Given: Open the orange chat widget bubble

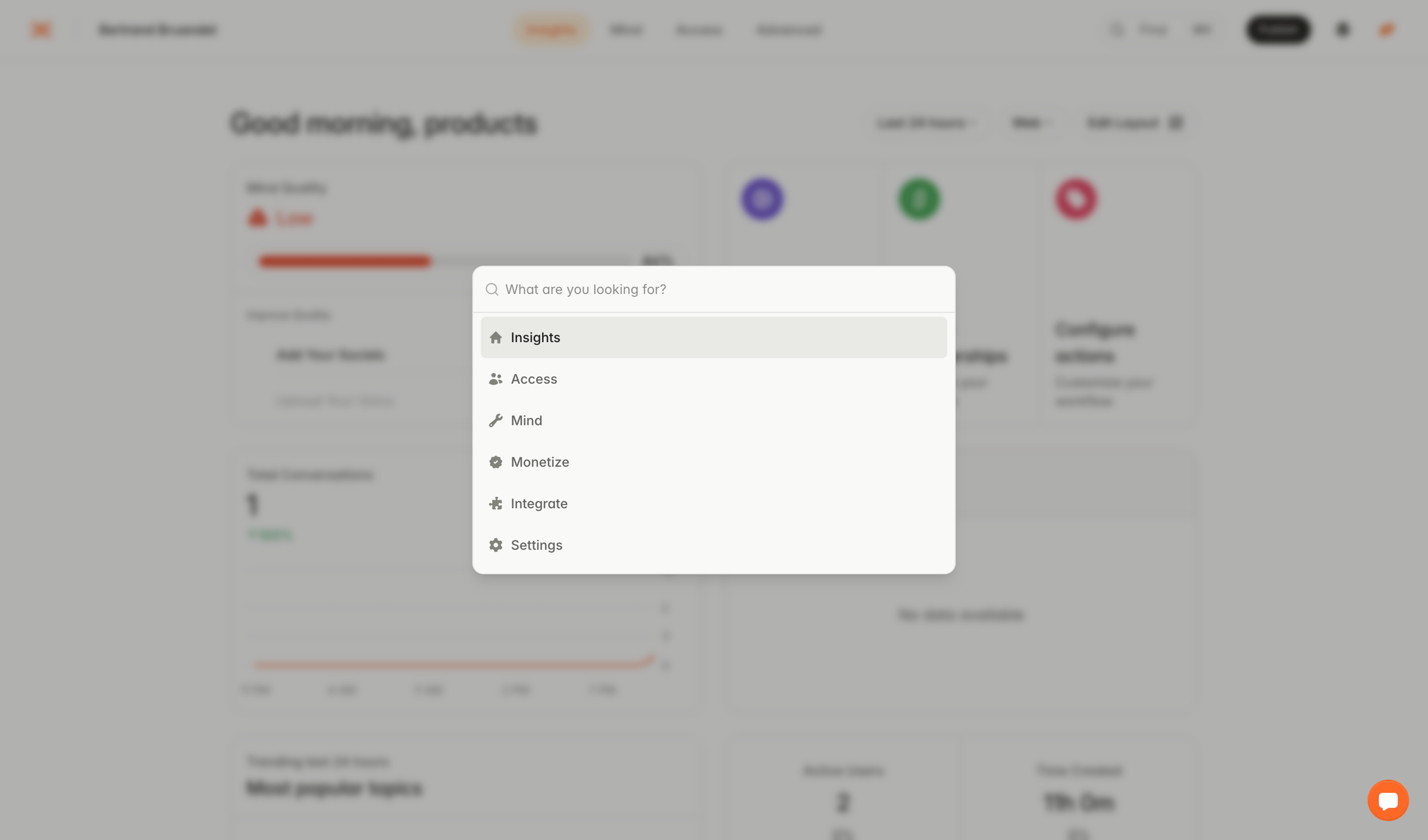Looking at the screenshot, I should click(1388, 800).
